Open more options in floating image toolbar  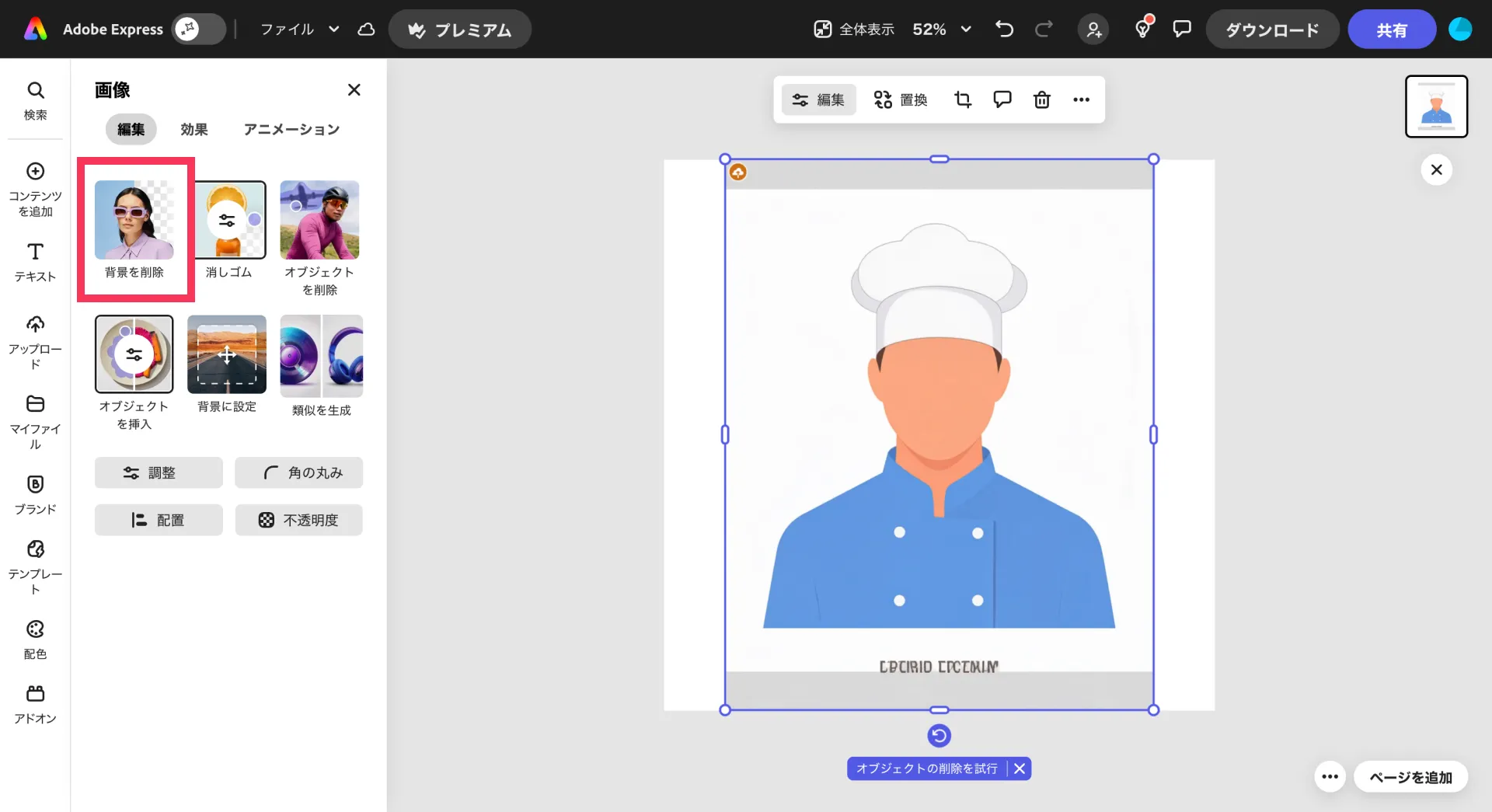(1081, 99)
